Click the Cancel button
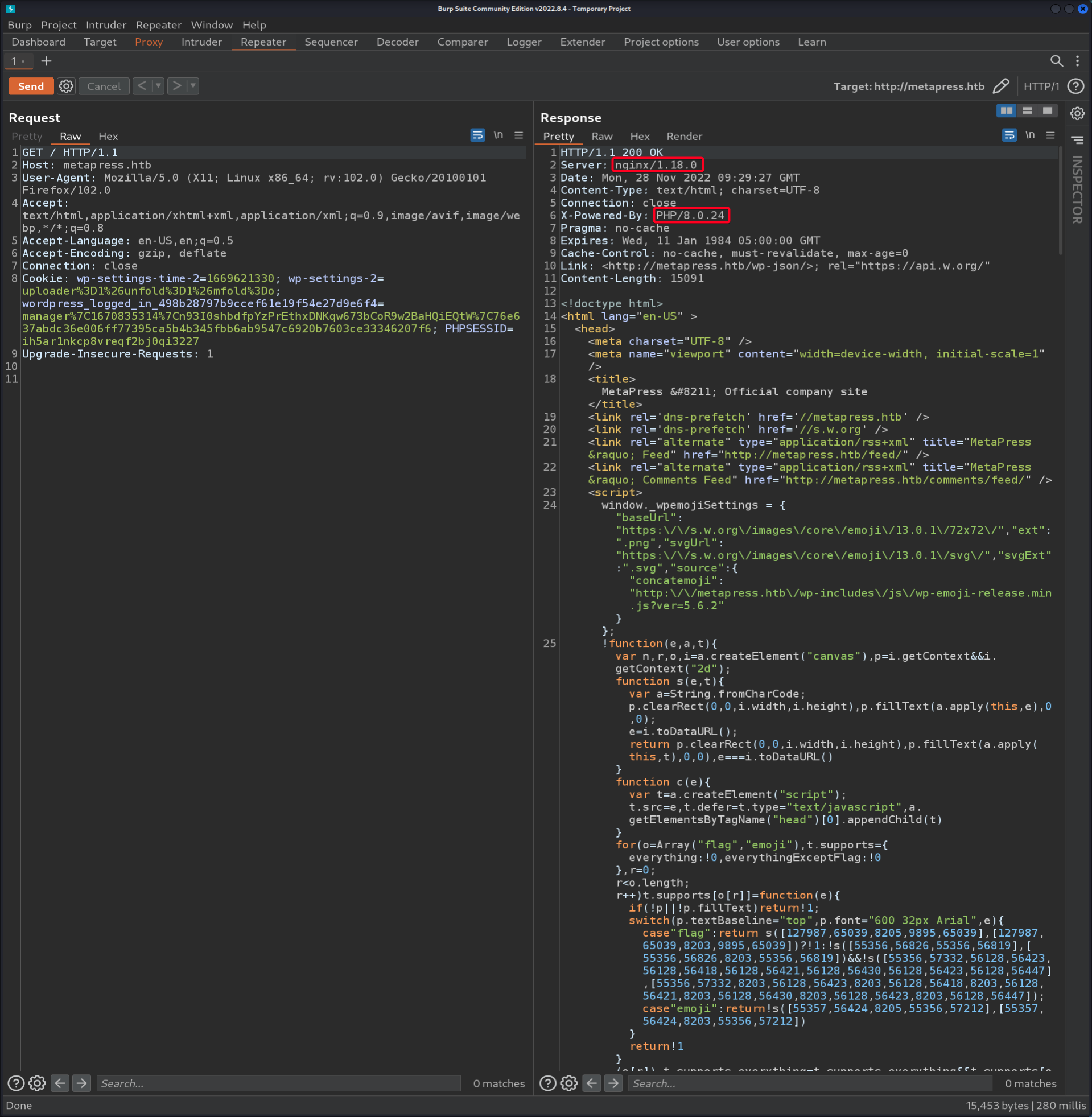The image size is (1092, 1117). (x=104, y=86)
